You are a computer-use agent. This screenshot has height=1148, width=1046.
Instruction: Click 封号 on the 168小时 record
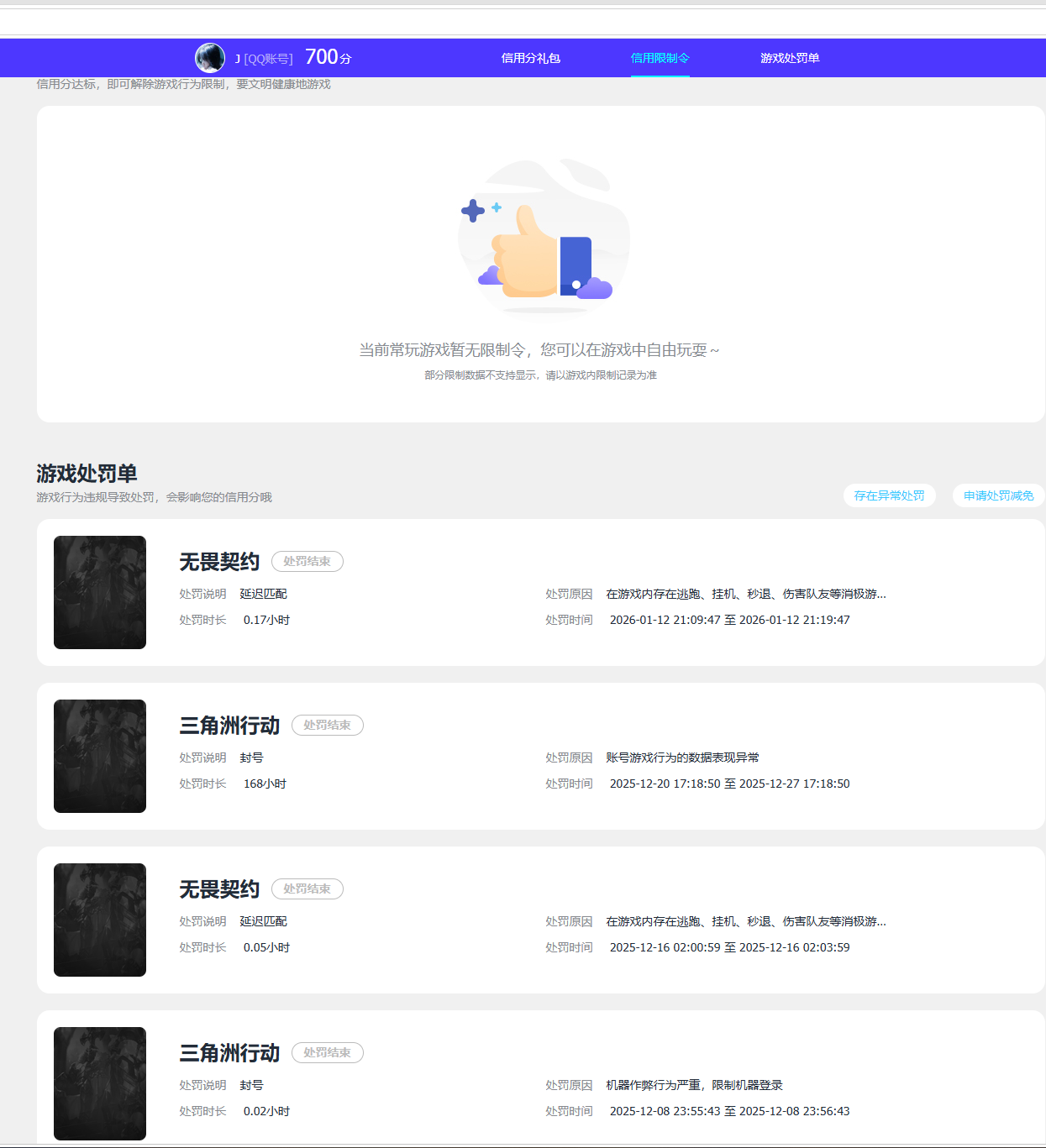click(x=251, y=757)
